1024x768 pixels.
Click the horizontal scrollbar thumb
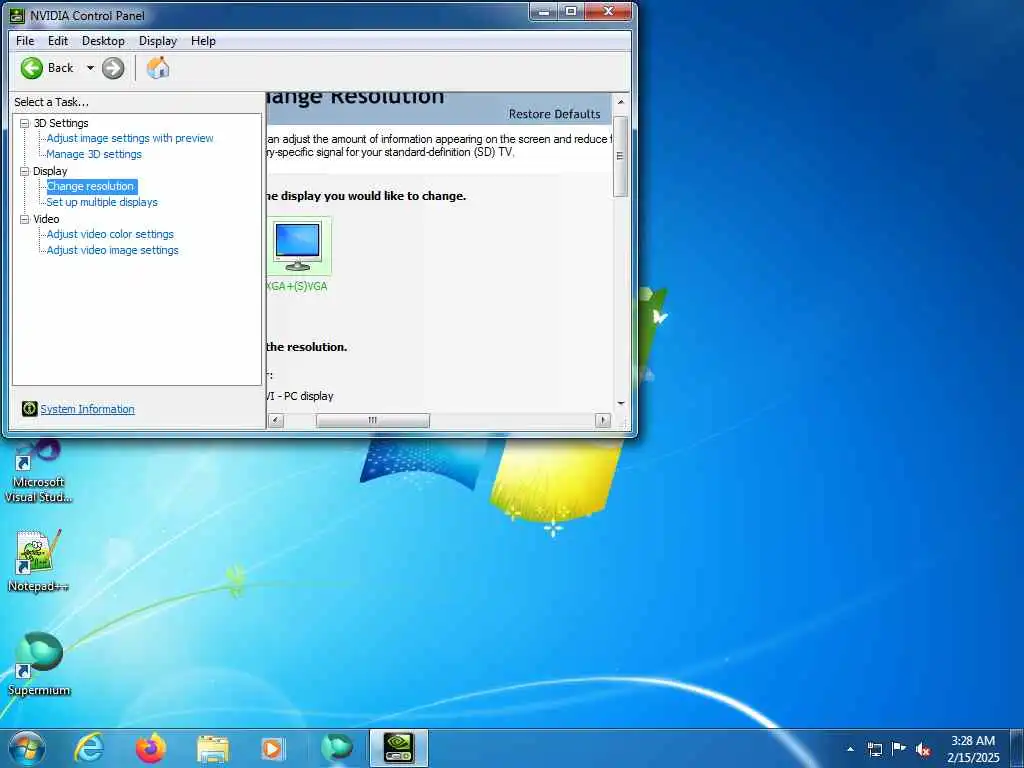(373, 420)
